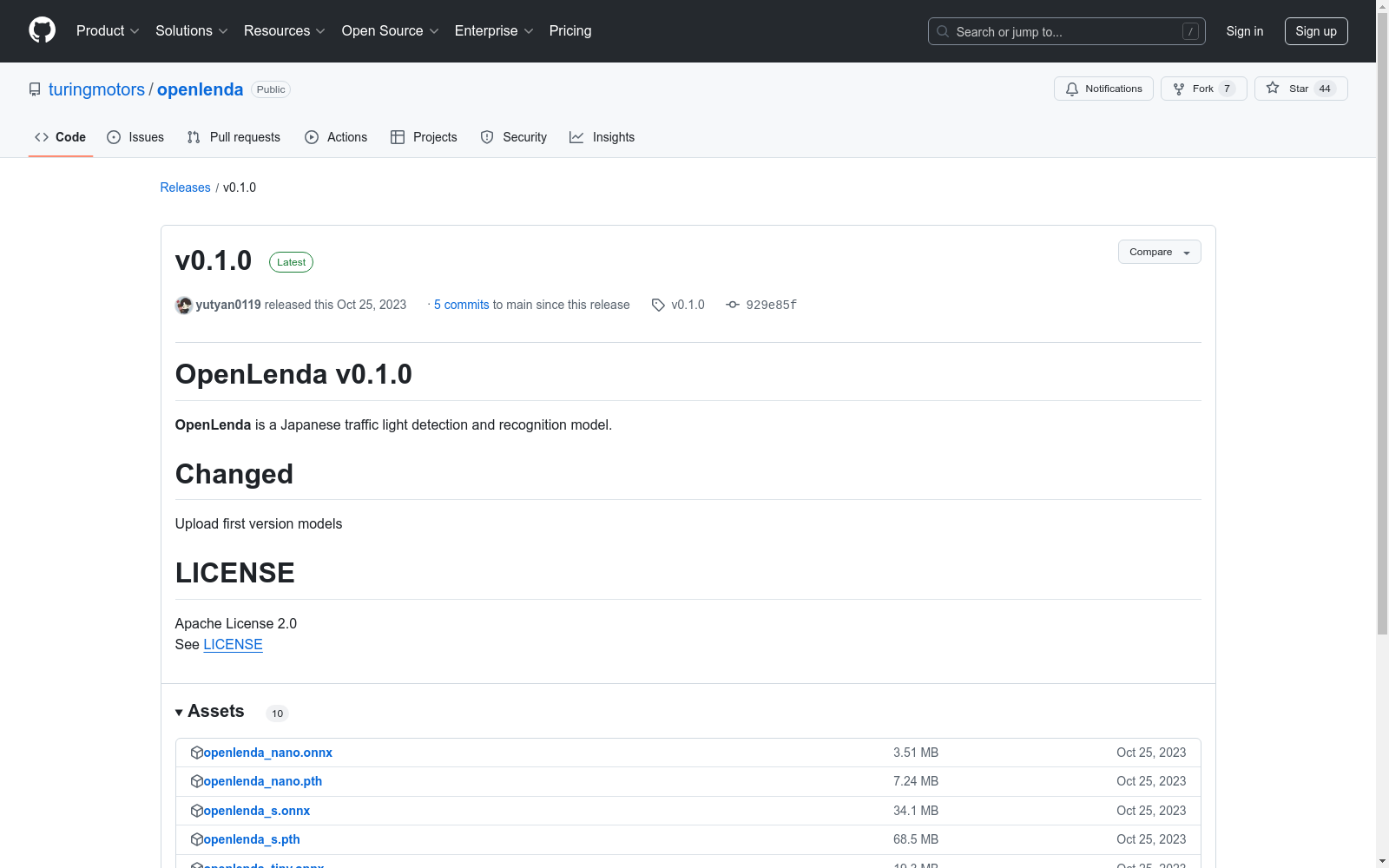Click package icon for openlenda_nano.pth
Viewport: 1389px width, 868px height.
tap(197, 781)
